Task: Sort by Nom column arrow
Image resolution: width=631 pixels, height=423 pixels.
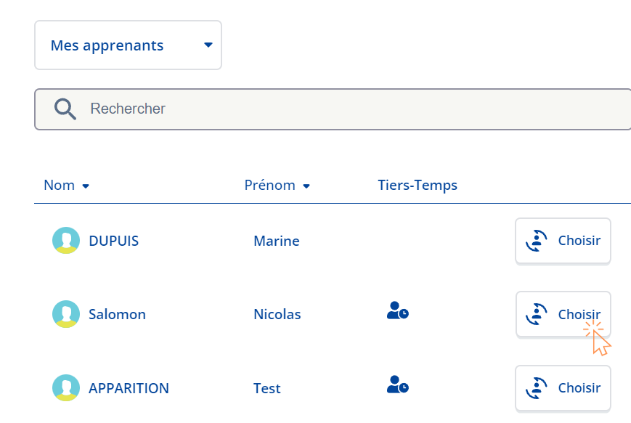Action: [x=85, y=186]
